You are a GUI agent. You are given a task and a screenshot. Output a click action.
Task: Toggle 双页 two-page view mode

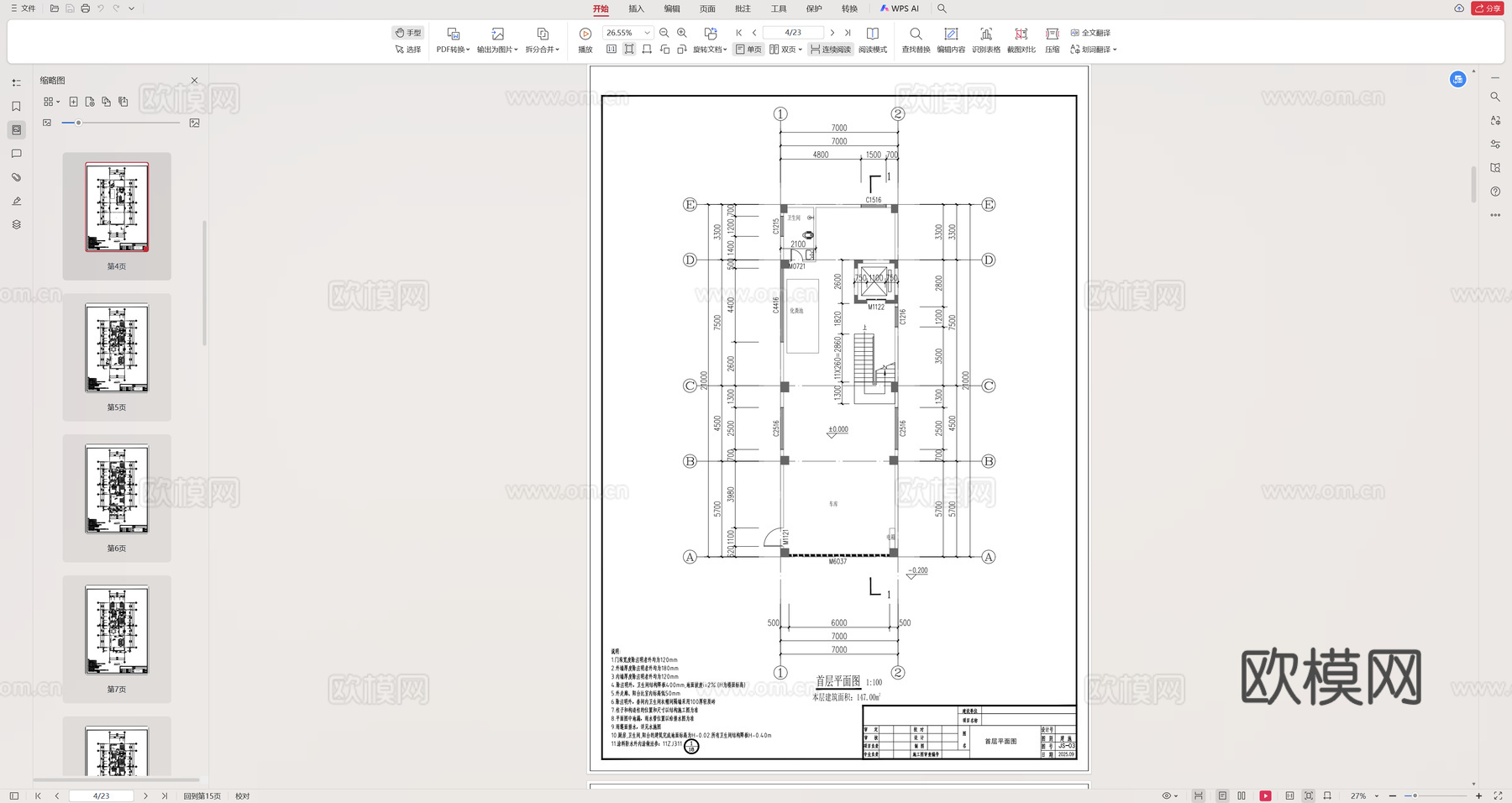(785, 49)
